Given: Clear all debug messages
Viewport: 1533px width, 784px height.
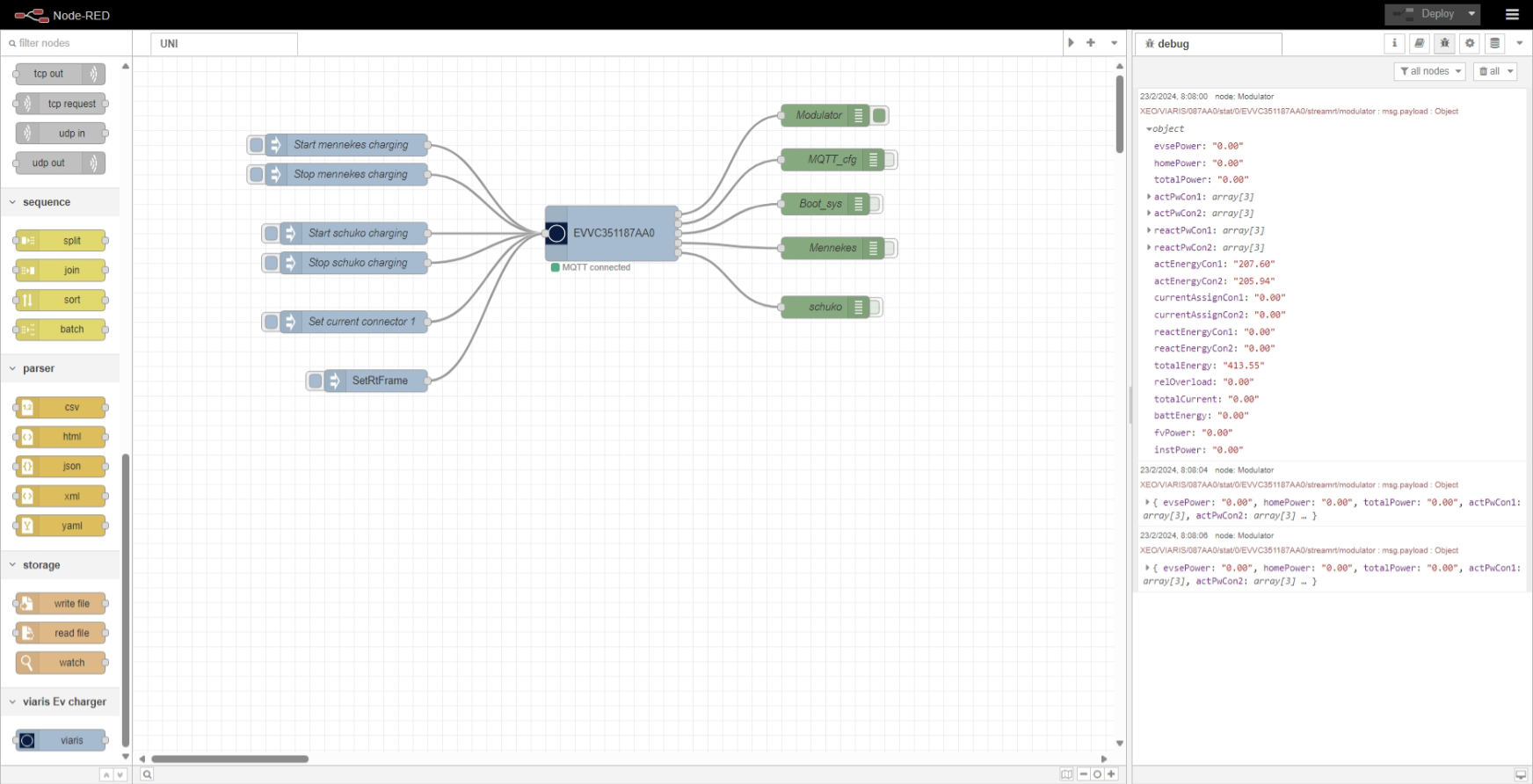Looking at the screenshot, I should pos(1489,71).
